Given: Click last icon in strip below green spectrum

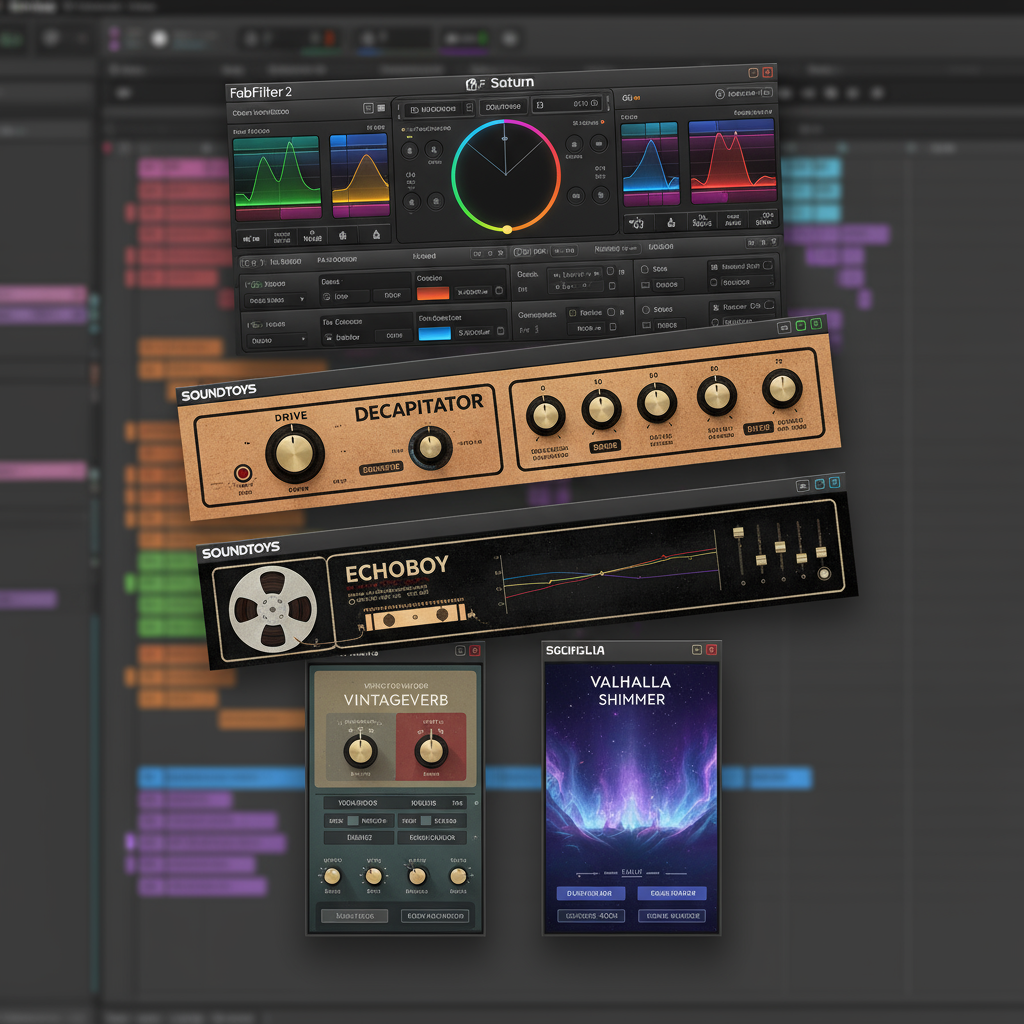Looking at the screenshot, I should coord(376,234).
